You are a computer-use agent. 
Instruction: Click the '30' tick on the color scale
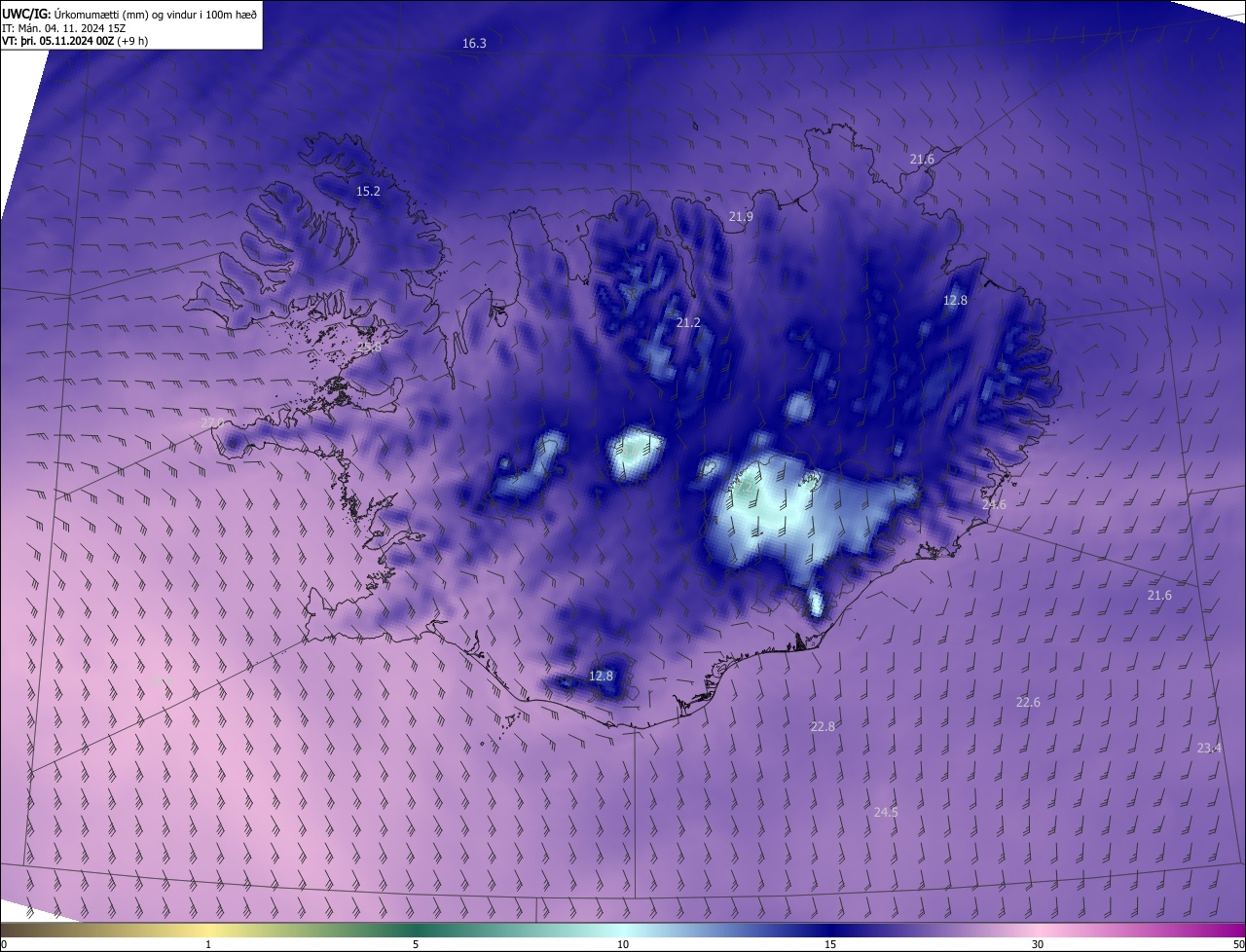pos(1038,944)
